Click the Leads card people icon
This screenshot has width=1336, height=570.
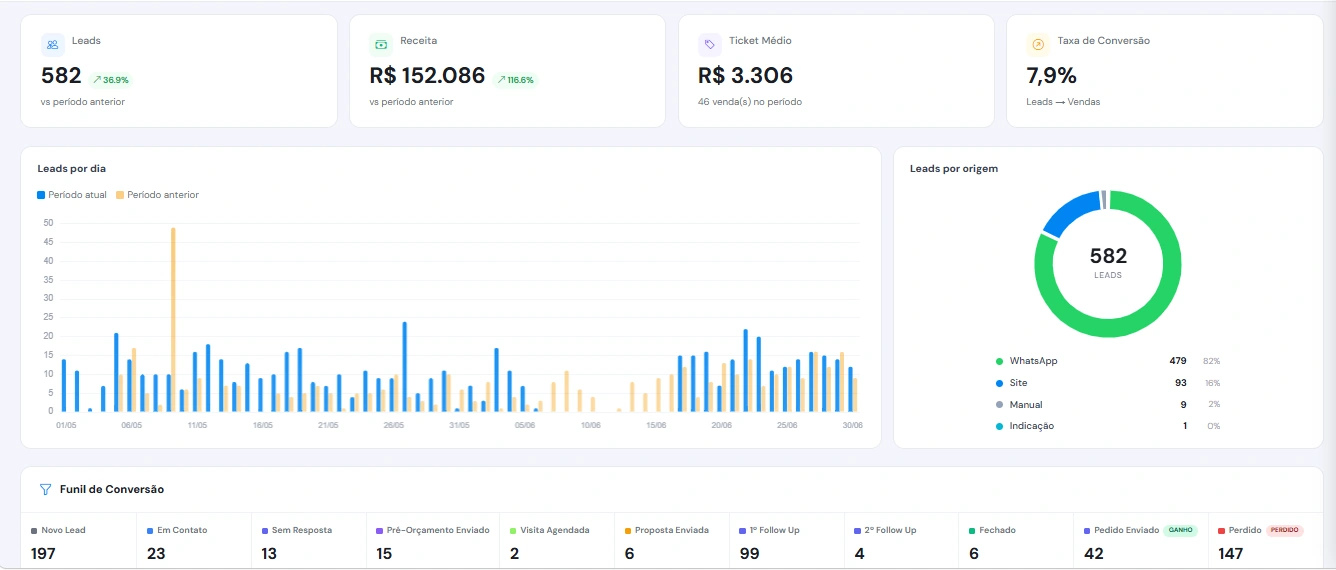coord(52,44)
